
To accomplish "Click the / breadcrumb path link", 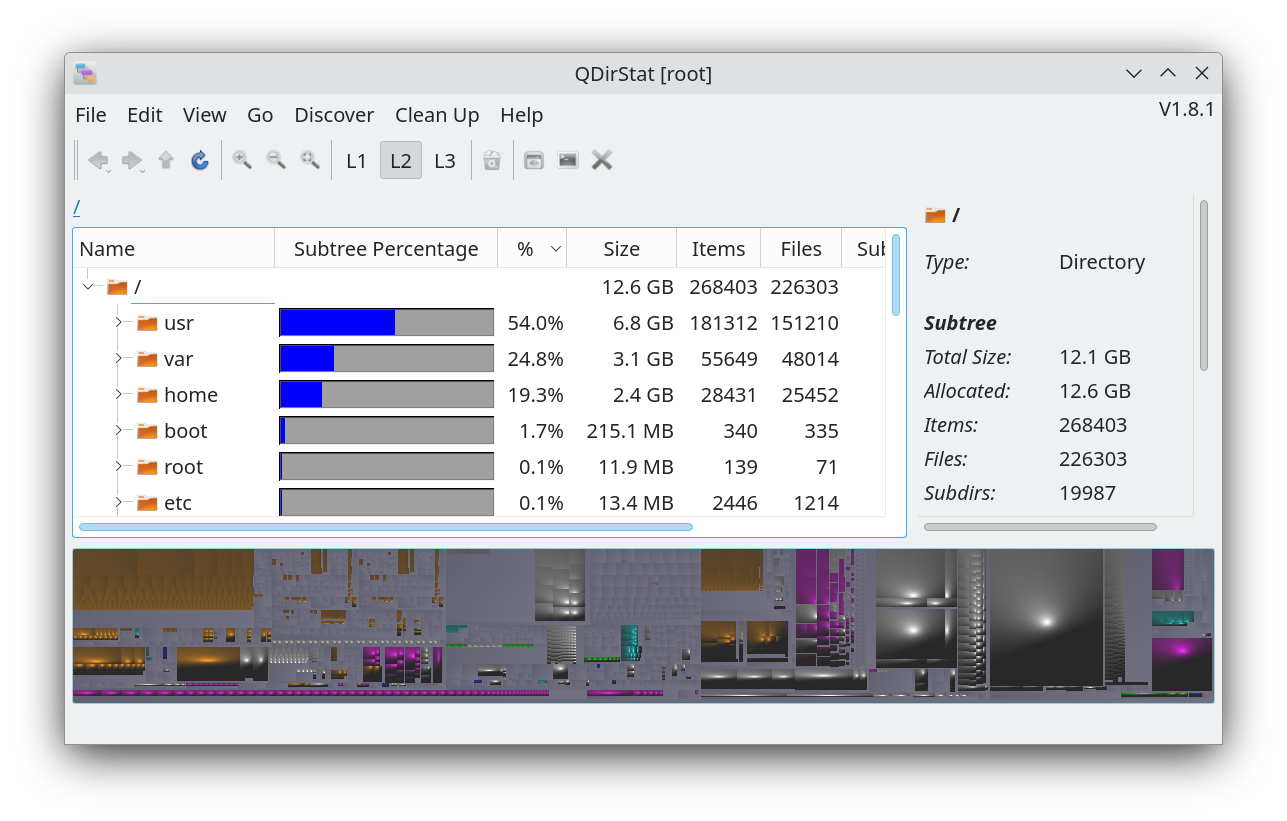I will 77,208.
